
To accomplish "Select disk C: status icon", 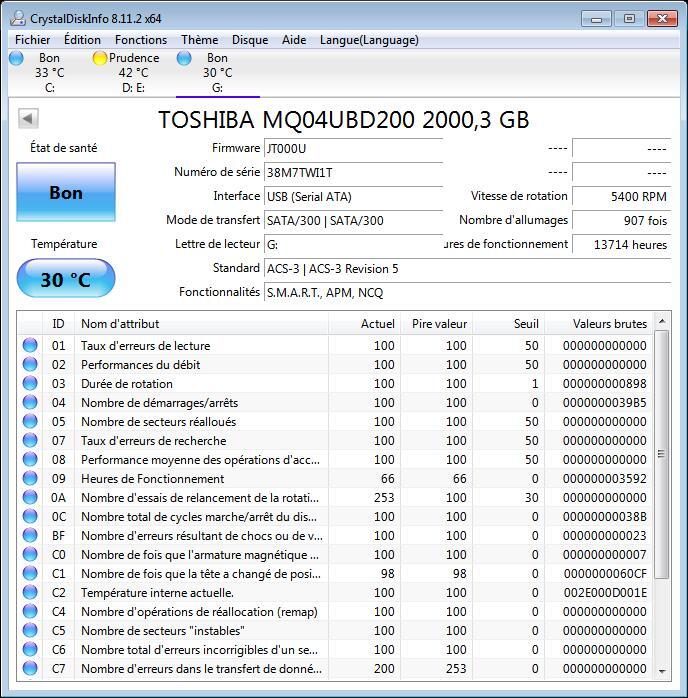I will pos(16,58).
